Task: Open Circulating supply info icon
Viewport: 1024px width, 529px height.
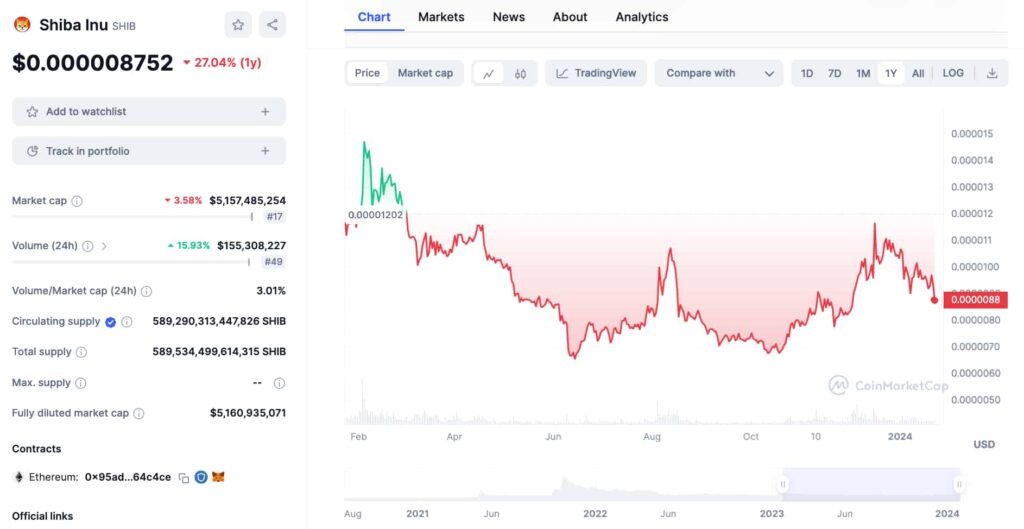Action: tap(127, 322)
